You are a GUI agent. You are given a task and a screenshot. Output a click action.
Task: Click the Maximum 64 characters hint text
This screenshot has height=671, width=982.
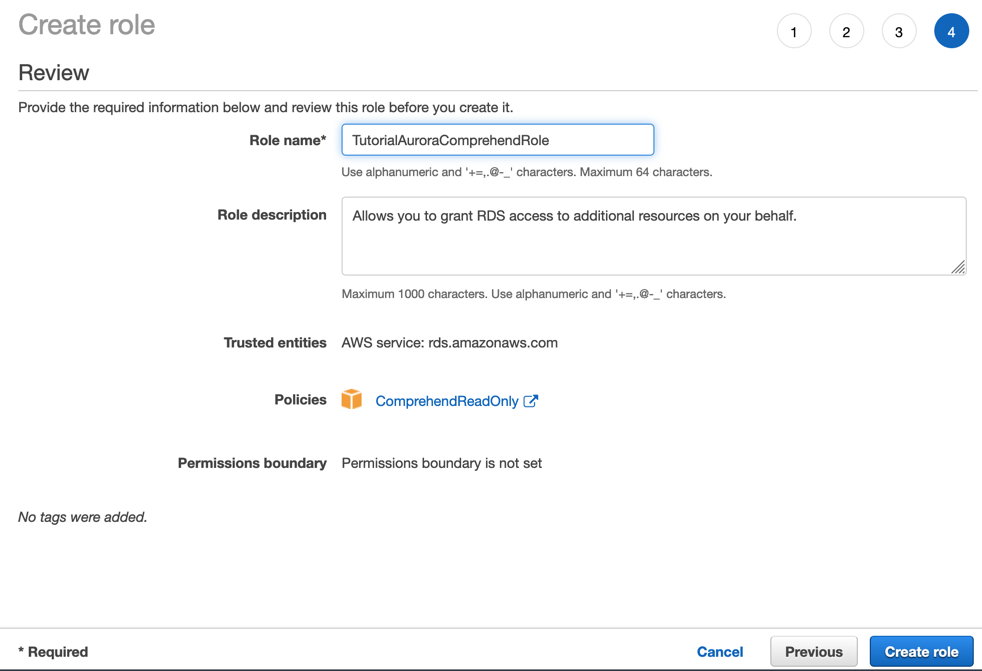tap(646, 172)
